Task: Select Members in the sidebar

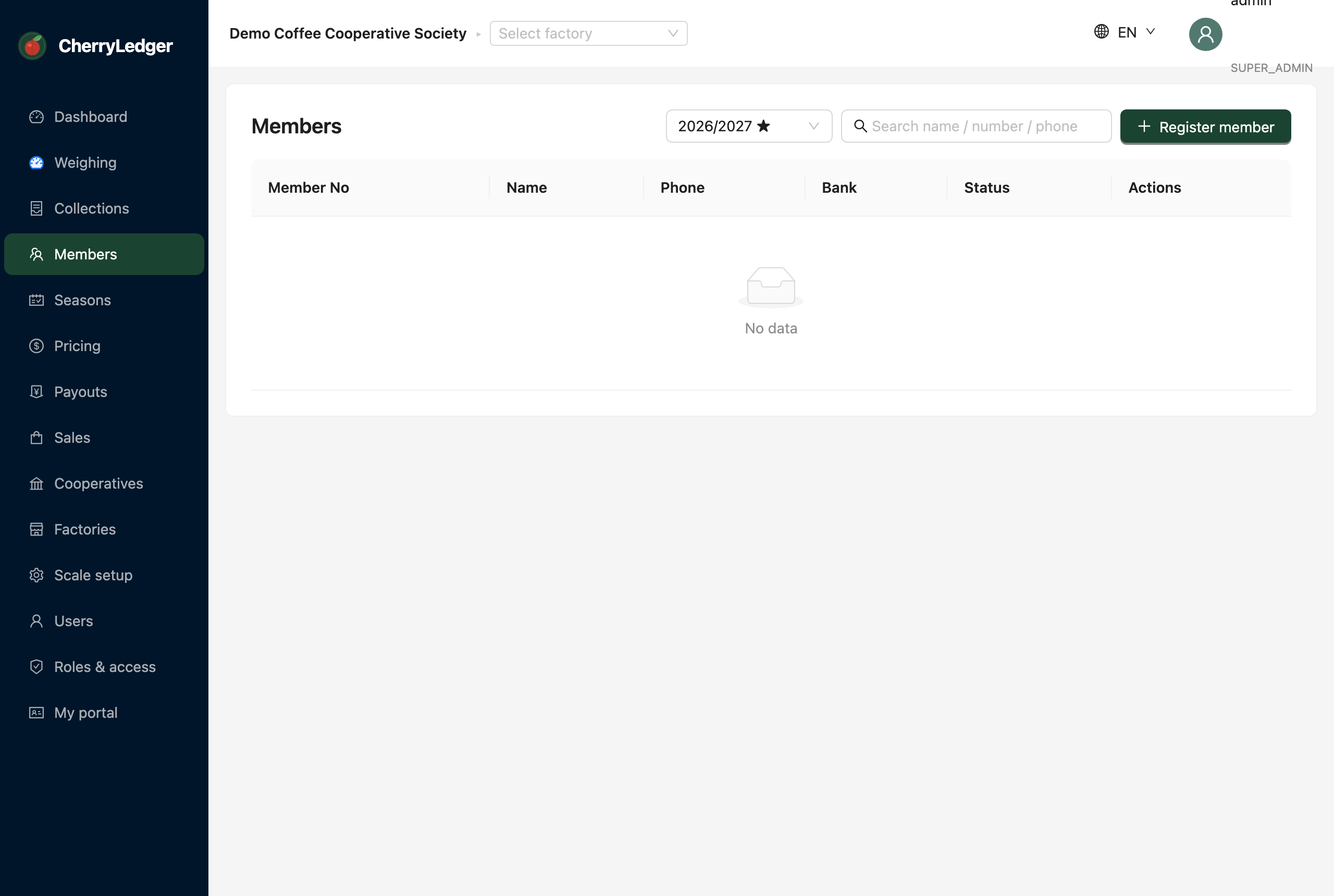Action: coord(104,254)
